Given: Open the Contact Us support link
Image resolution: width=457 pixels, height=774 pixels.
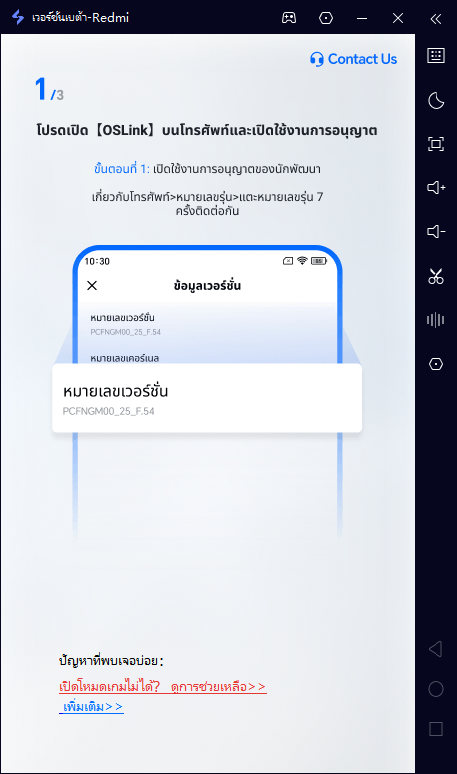Looking at the screenshot, I should (x=353, y=59).
